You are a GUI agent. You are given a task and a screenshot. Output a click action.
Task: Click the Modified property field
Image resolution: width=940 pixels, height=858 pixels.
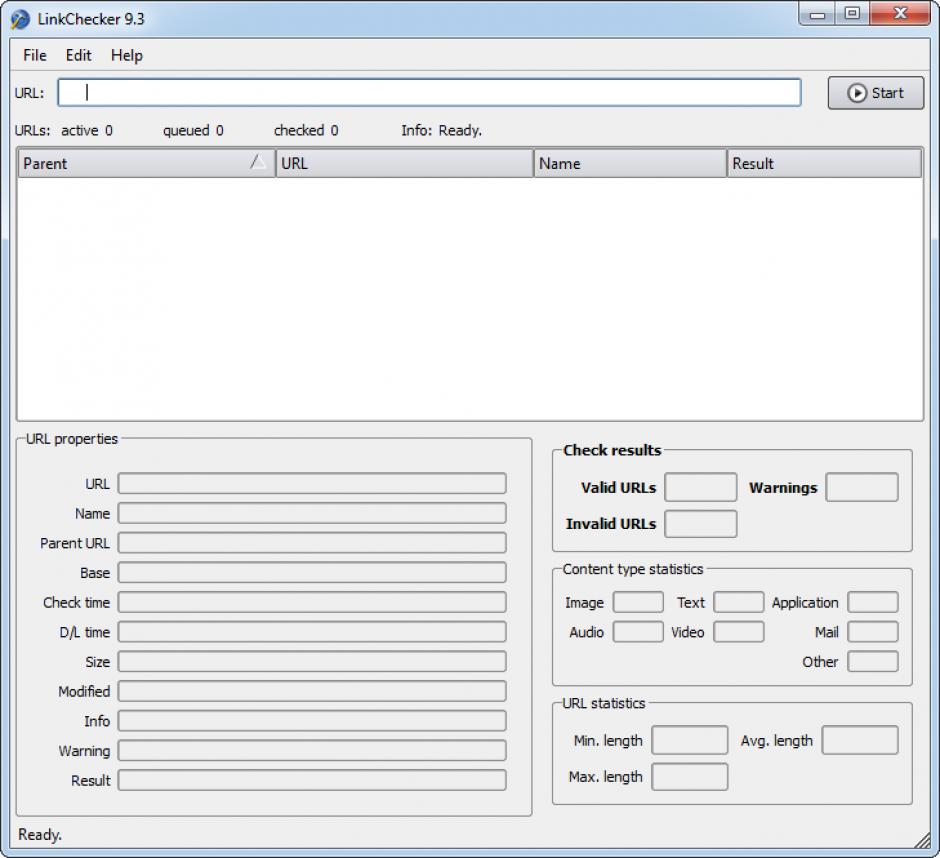click(x=312, y=691)
